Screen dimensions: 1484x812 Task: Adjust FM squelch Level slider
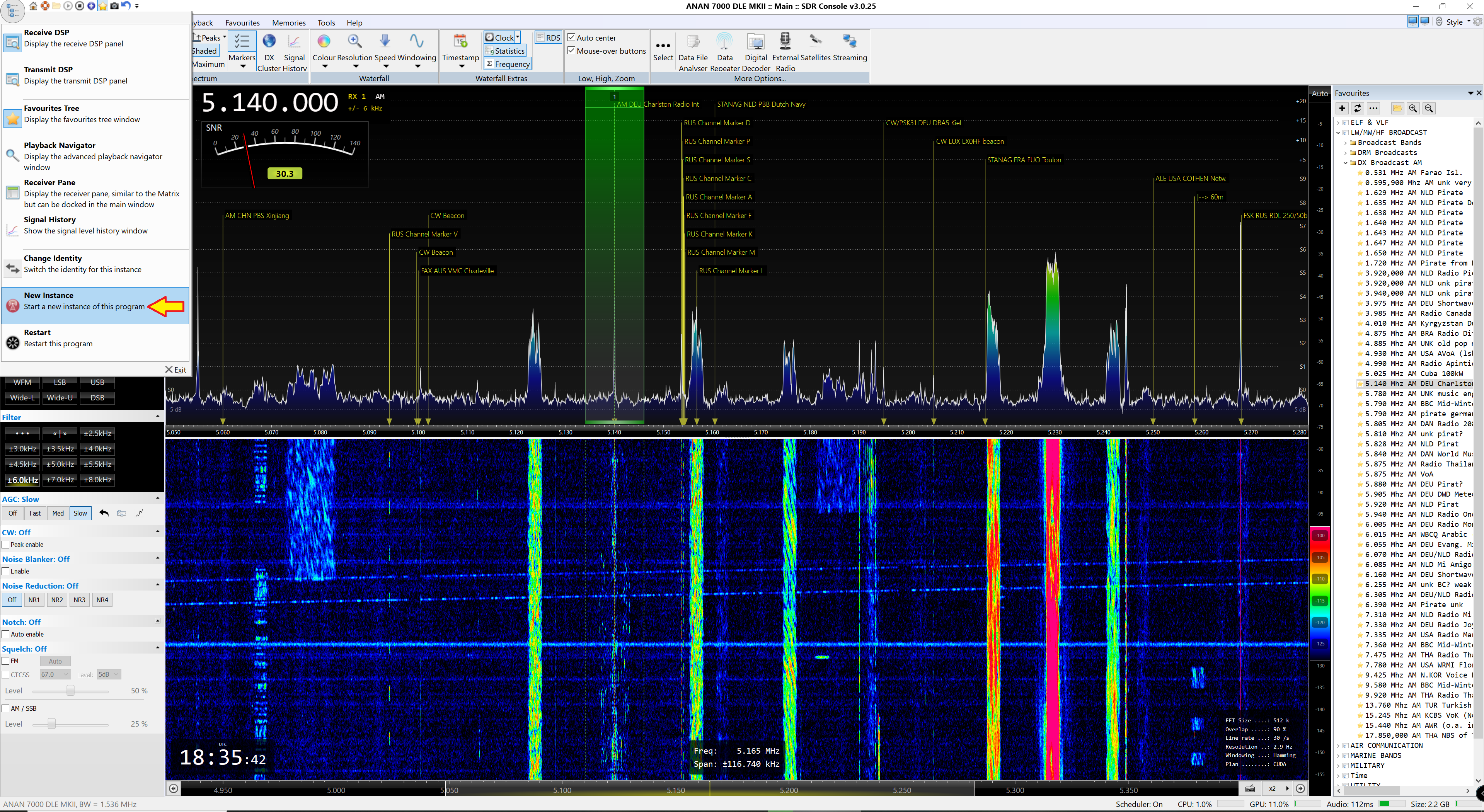pyautogui.click(x=70, y=691)
